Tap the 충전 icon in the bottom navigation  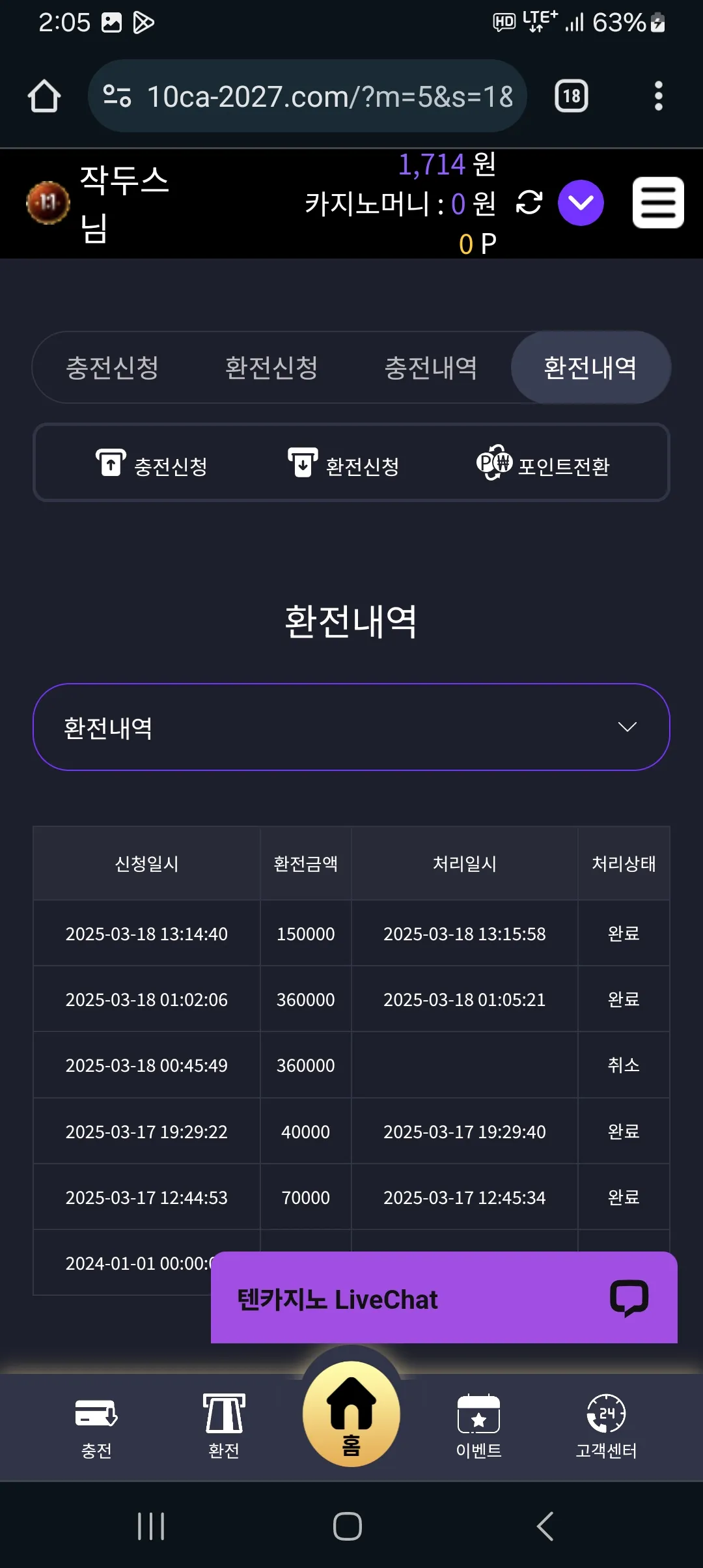click(x=96, y=1426)
